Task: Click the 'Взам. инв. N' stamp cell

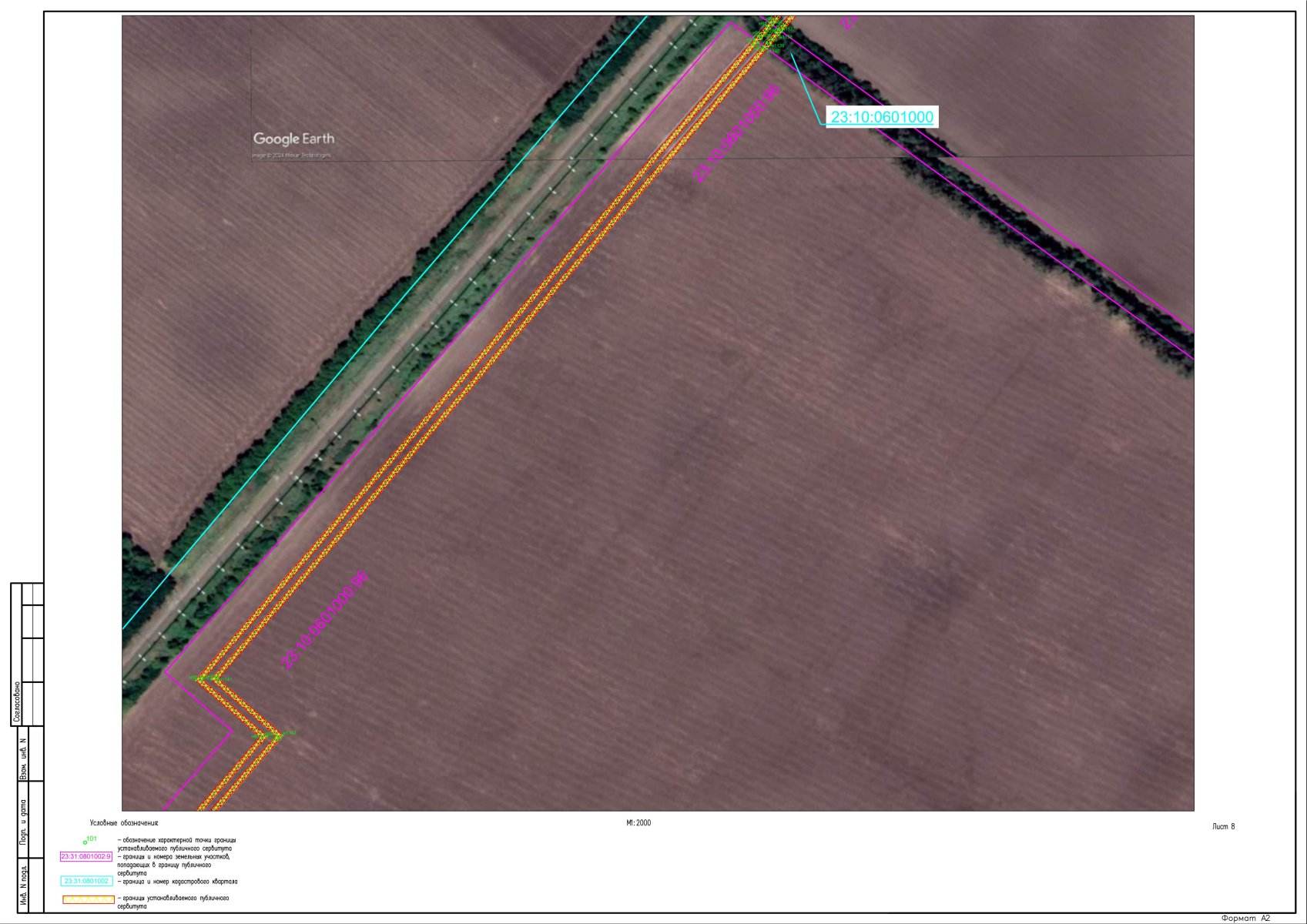Action: (x=23, y=758)
